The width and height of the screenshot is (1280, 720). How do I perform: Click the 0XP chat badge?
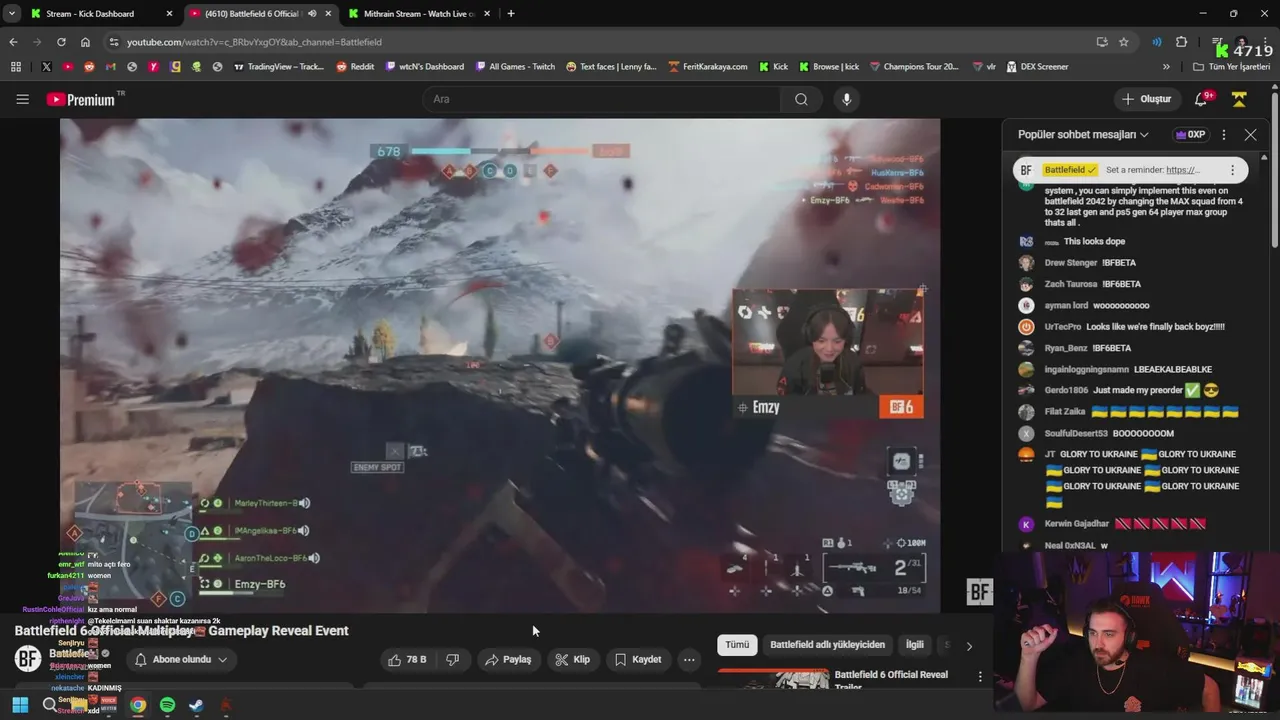[x=1190, y=134]
